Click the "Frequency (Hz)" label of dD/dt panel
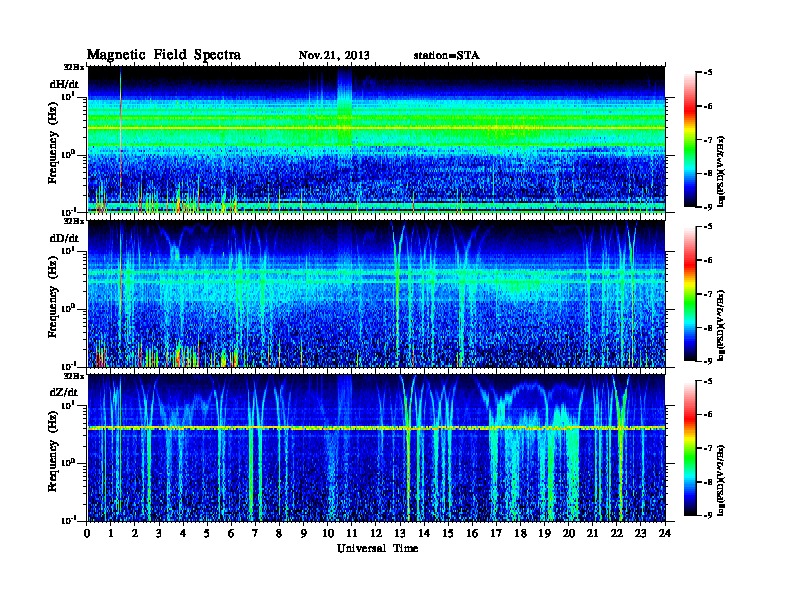The height and width of the screenshot is (612, 792). [53, 297]
